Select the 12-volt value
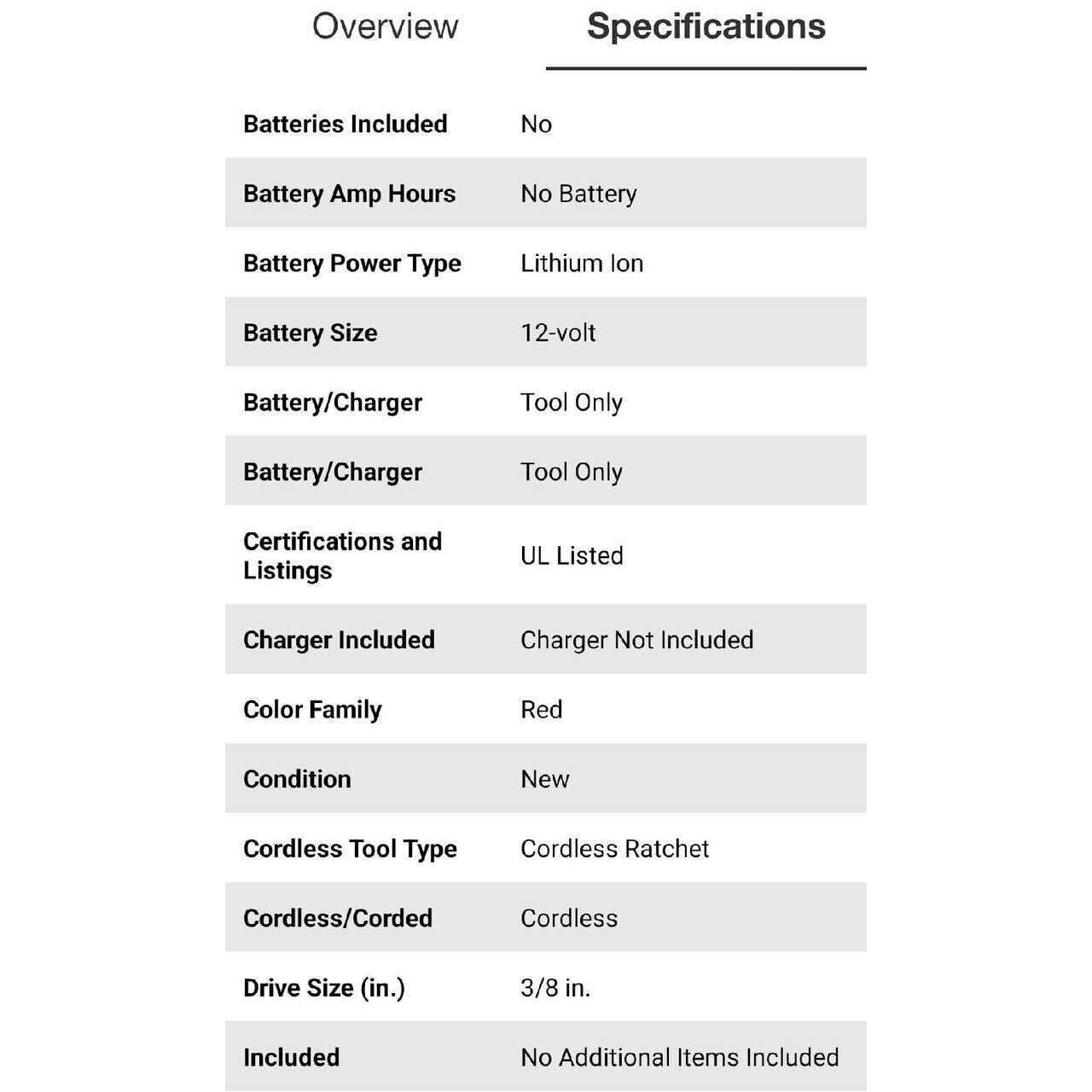Image resolution: width=1092 pixels, height=1092 pixels. (558, 333)
